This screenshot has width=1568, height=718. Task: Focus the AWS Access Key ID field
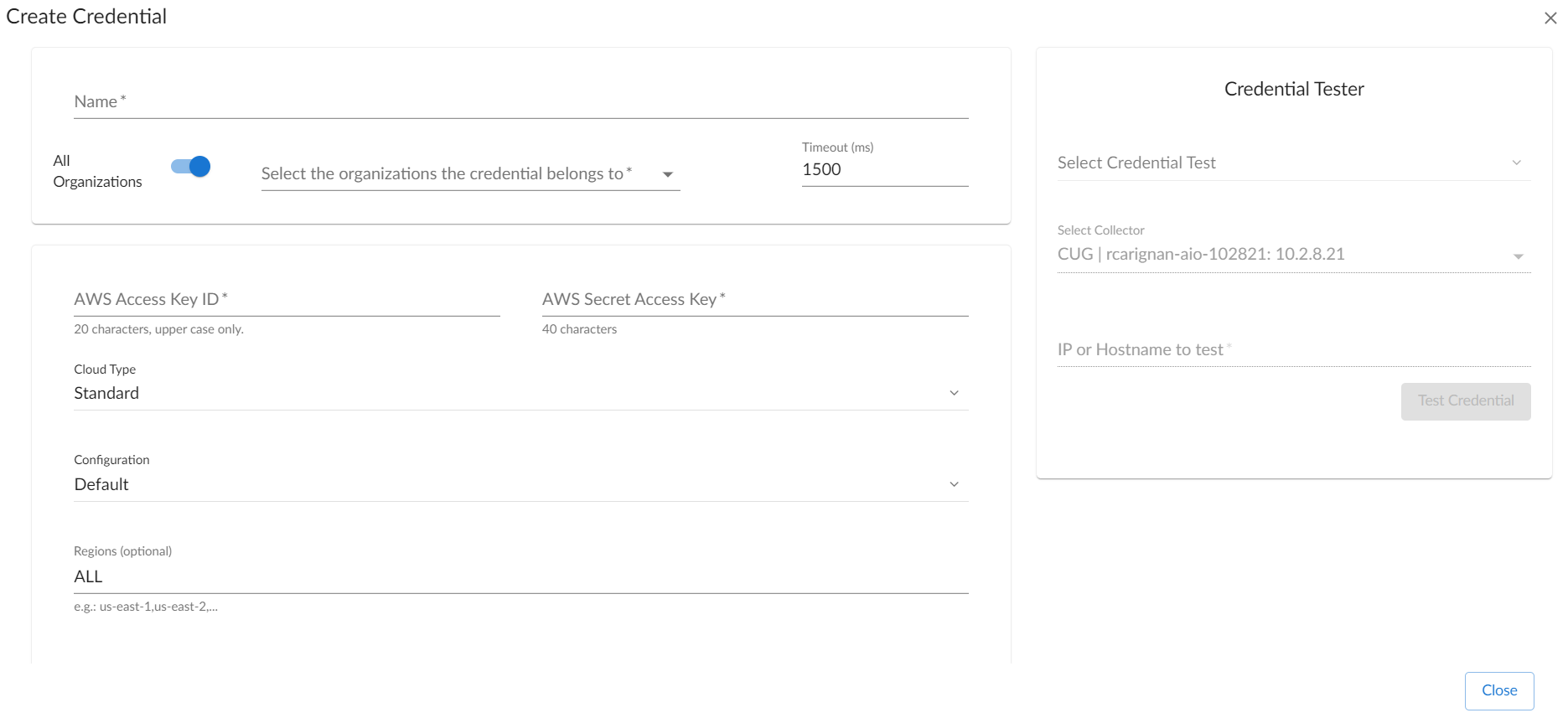click(x=287, y=300)
